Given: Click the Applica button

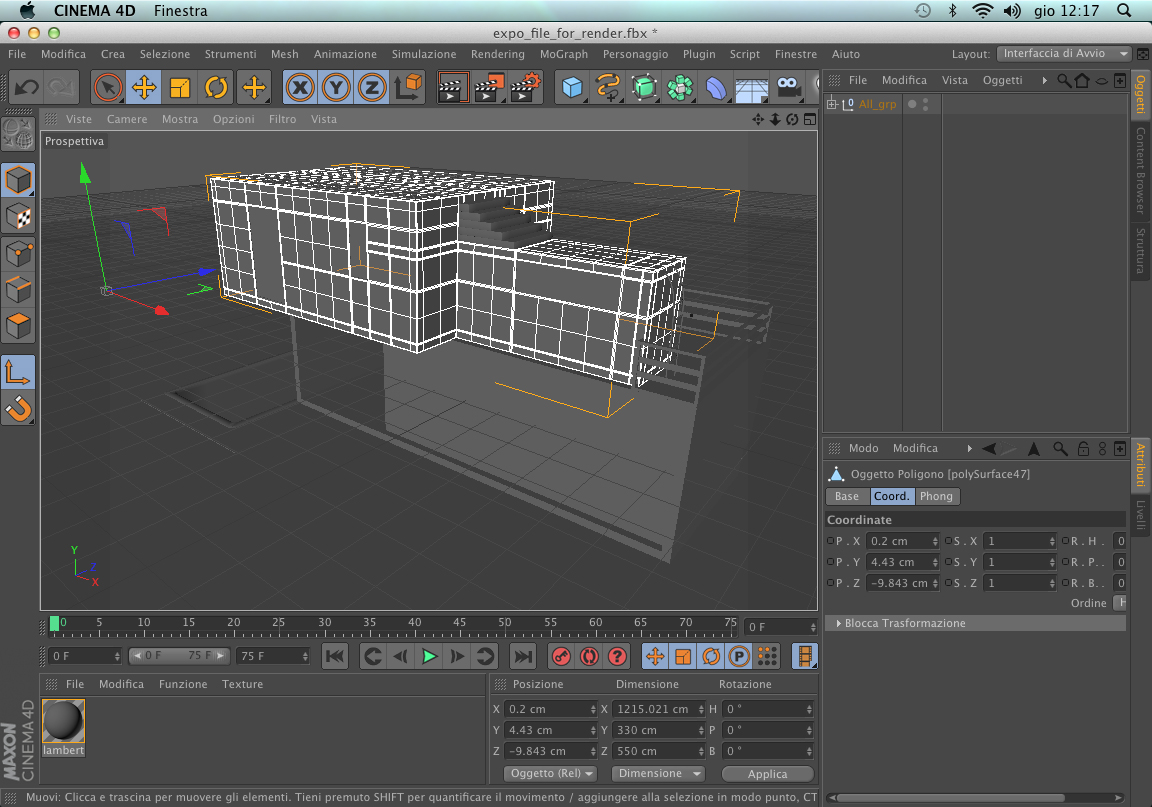Looking at the screenshot, I should (767, 774).
